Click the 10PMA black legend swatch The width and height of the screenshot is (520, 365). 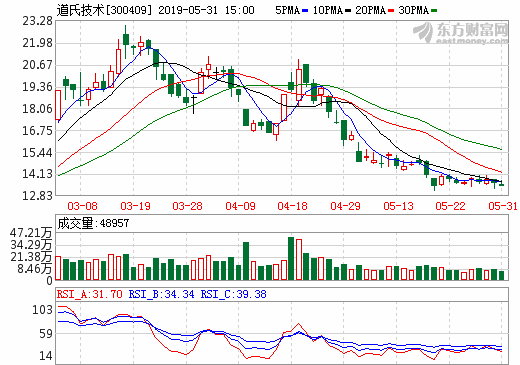coord(348,11)
